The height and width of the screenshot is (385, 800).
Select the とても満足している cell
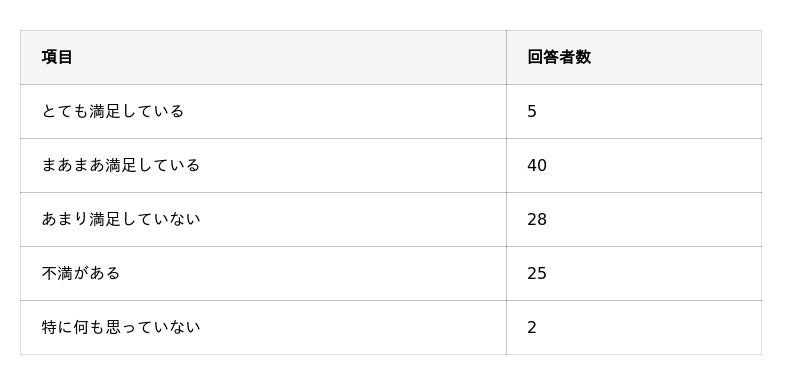(263, 111)
